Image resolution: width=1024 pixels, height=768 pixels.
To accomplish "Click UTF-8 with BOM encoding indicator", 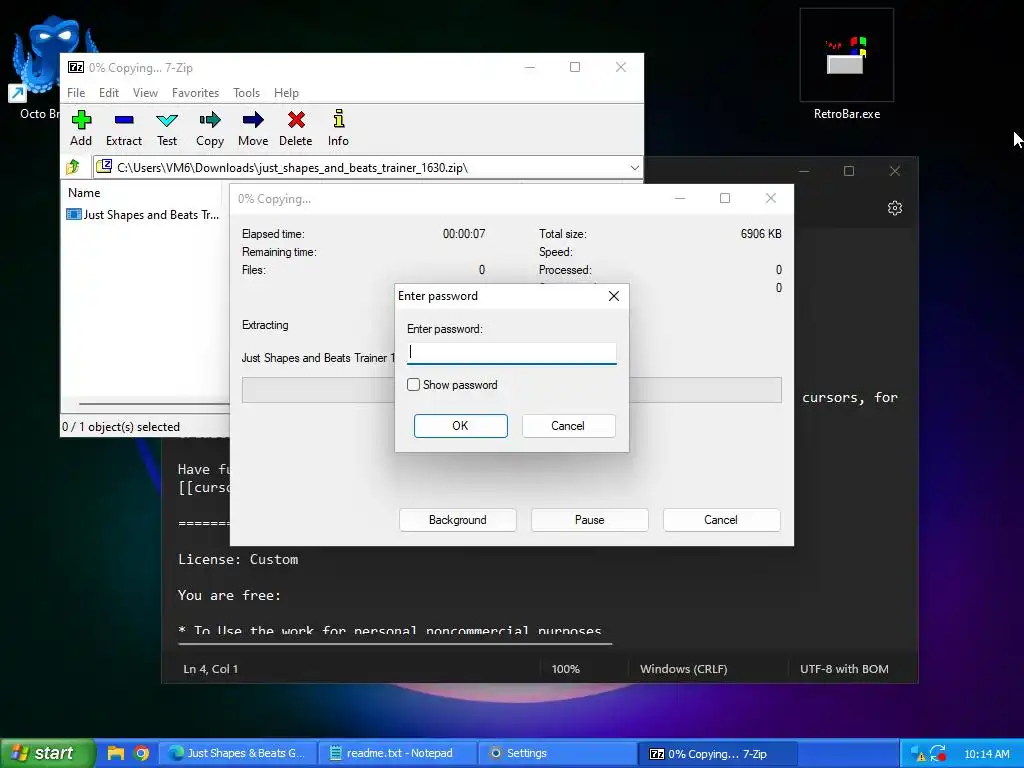I will [844, 669].
